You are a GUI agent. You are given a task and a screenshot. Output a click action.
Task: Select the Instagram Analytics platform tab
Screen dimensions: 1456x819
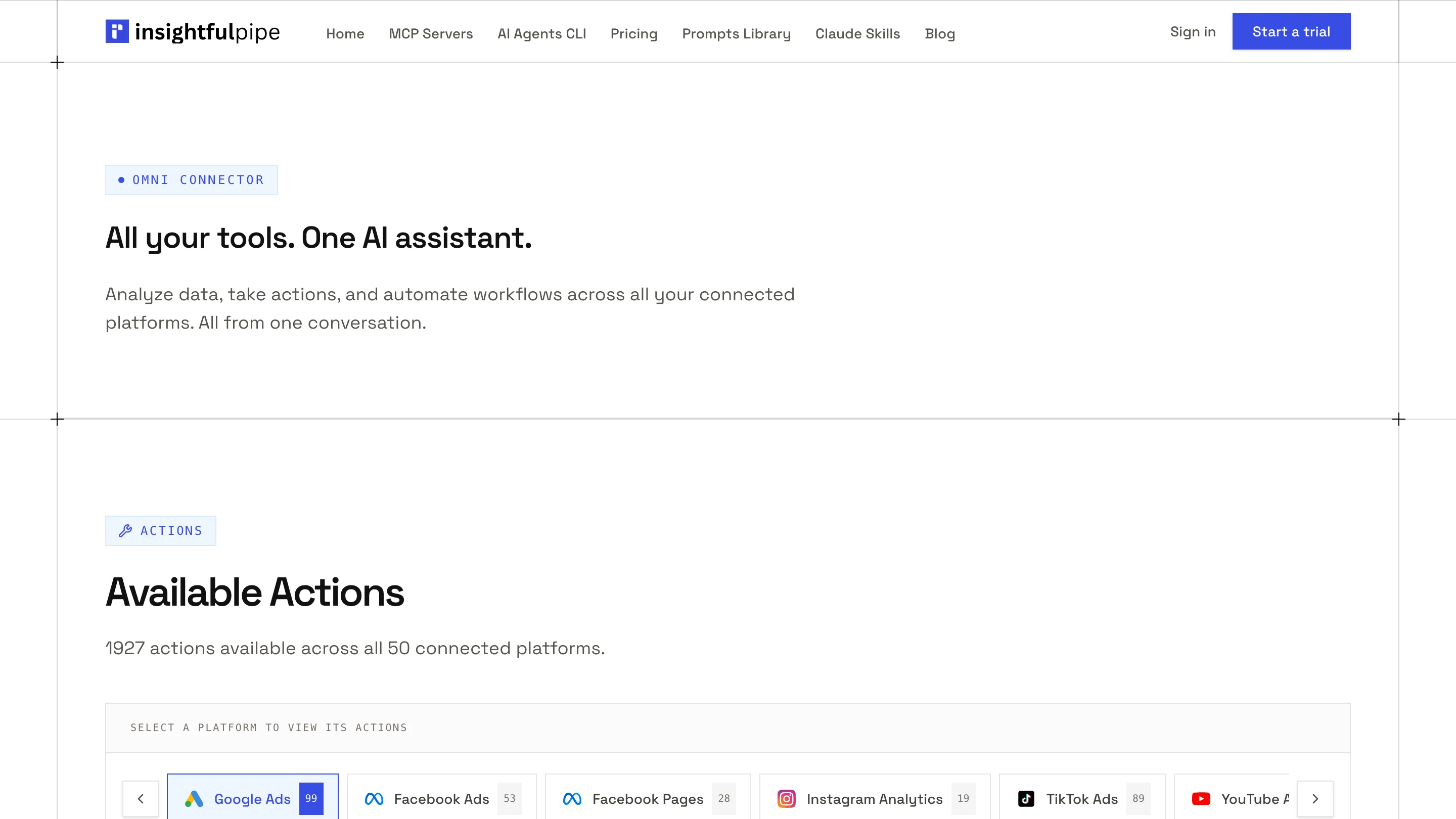(x=875, y=797)
